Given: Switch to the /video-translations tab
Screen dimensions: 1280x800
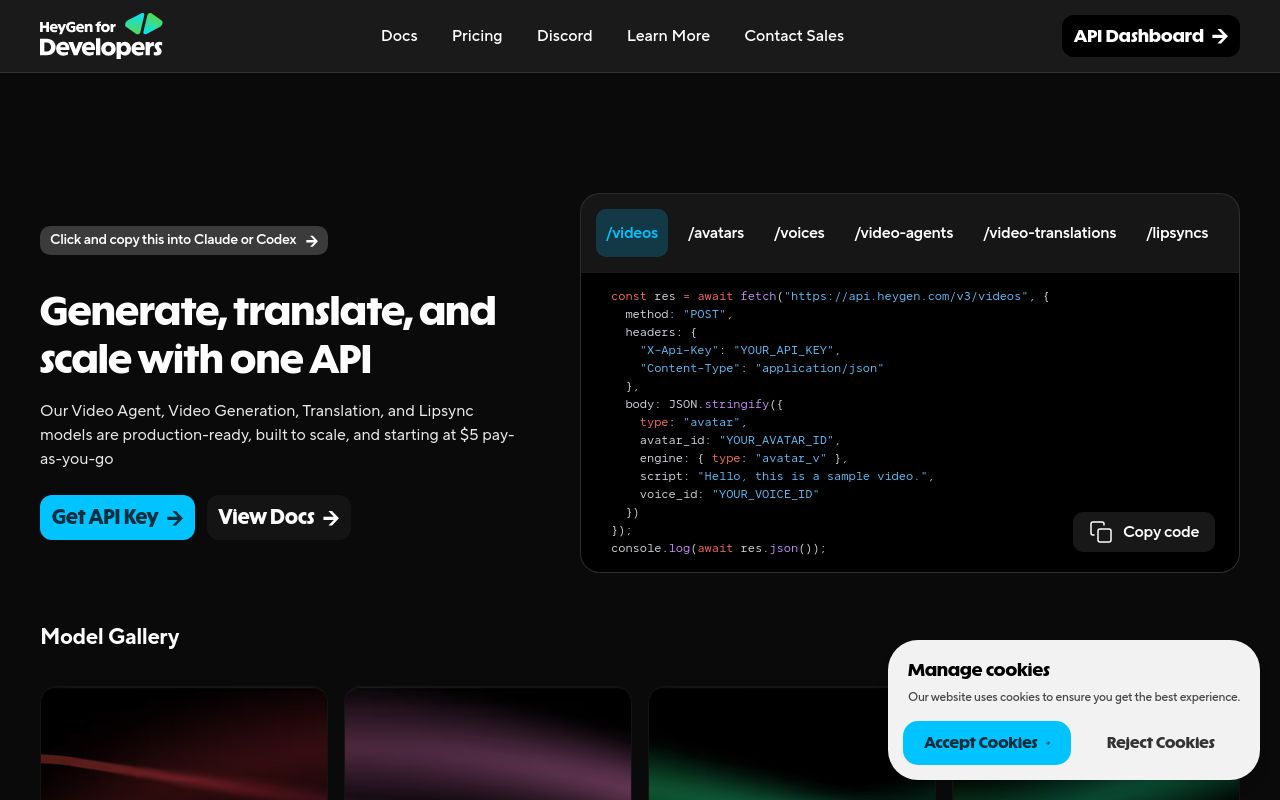Looking at the screenshot, I should point(1050,233).
